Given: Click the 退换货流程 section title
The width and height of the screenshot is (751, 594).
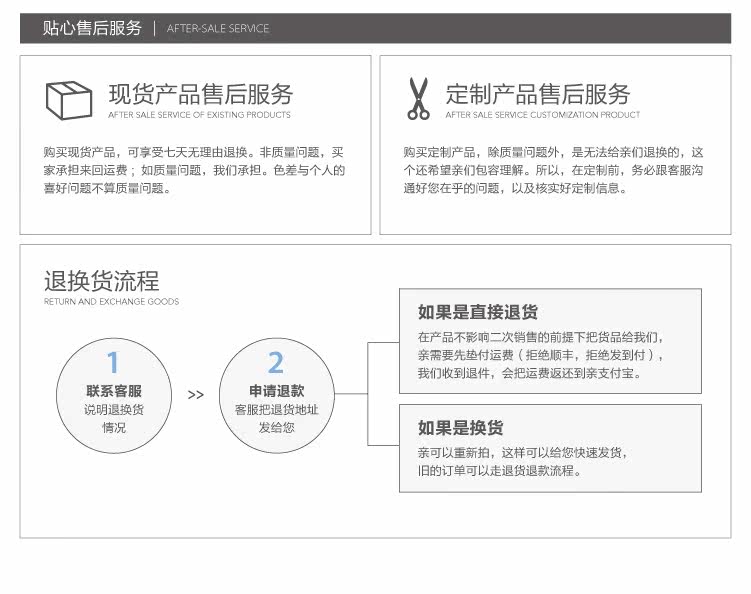Looking at the screenshot, I should tap(102, 281).
